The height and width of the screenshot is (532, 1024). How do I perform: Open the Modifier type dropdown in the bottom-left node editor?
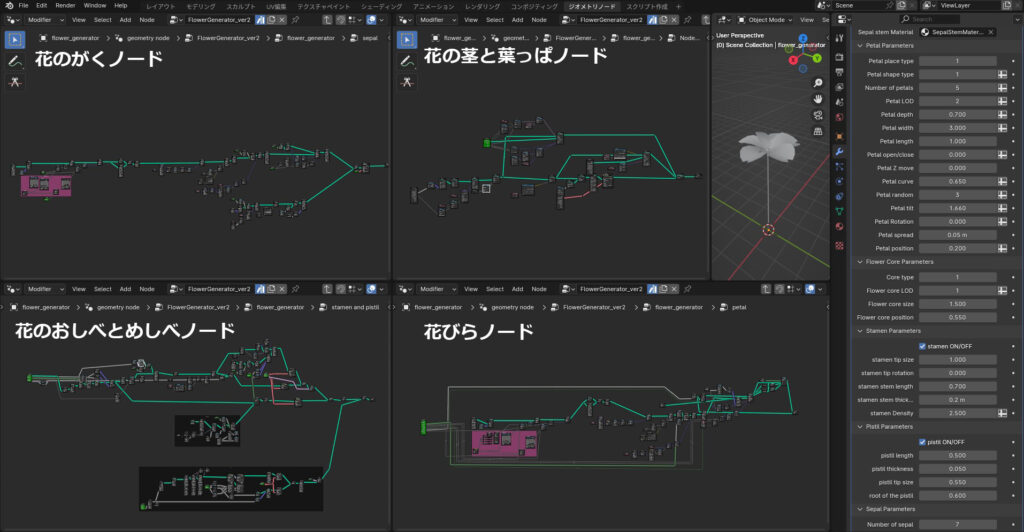click(x=45, y=289)
